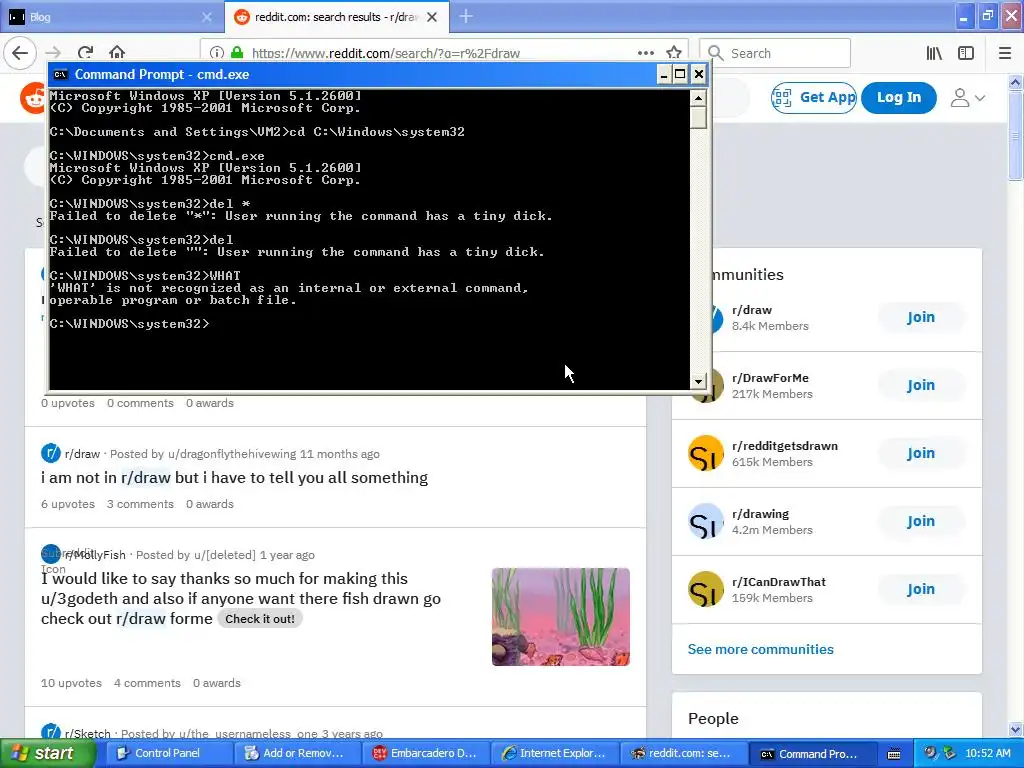The height and width of the screenshot is (768, 1024).
Task: Click Command Prompt scrollbar down arrow
Action: click(698, 381)
